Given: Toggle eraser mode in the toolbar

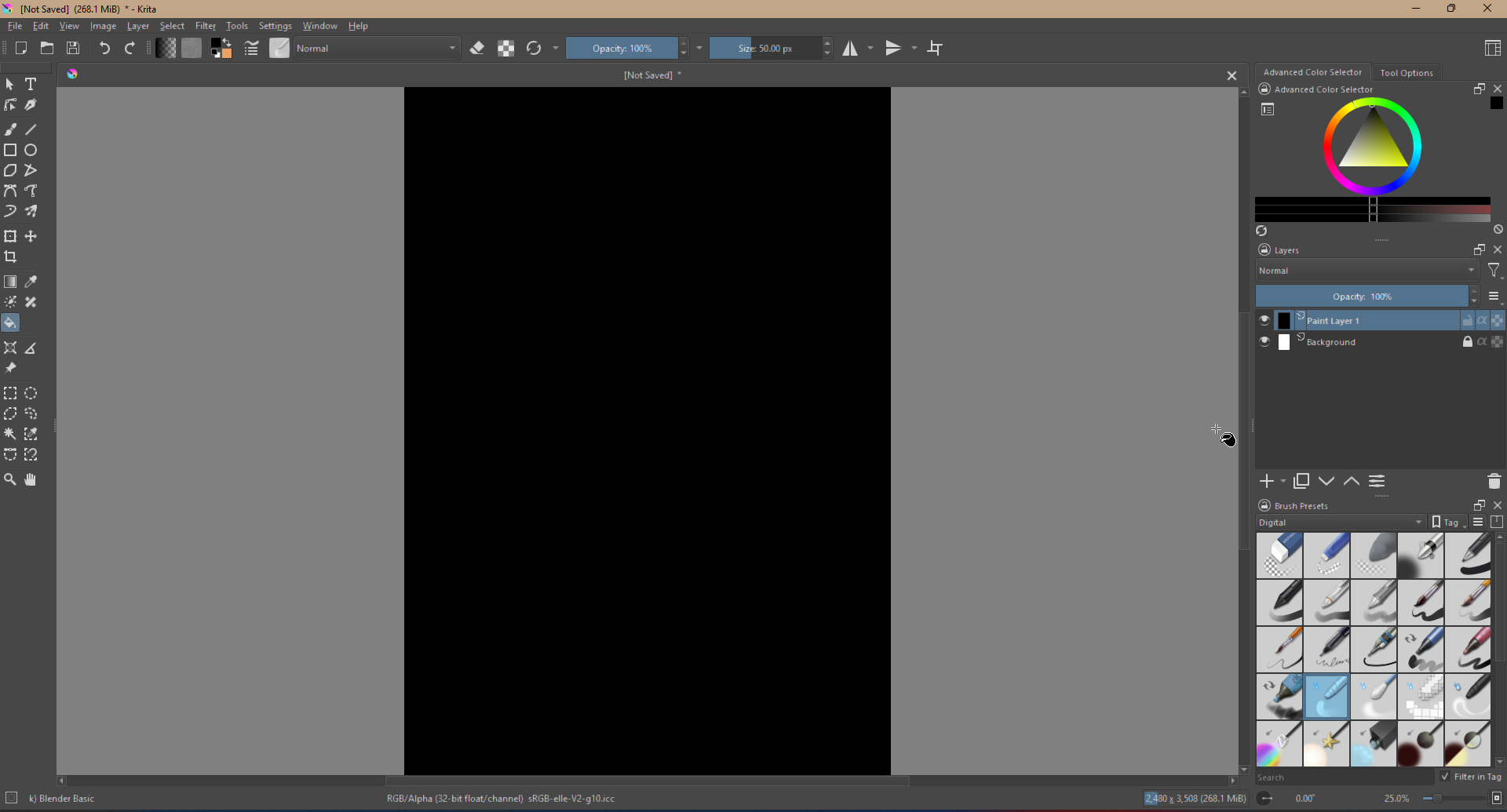Looking at the screenshot, I should (x=477, y=49).
